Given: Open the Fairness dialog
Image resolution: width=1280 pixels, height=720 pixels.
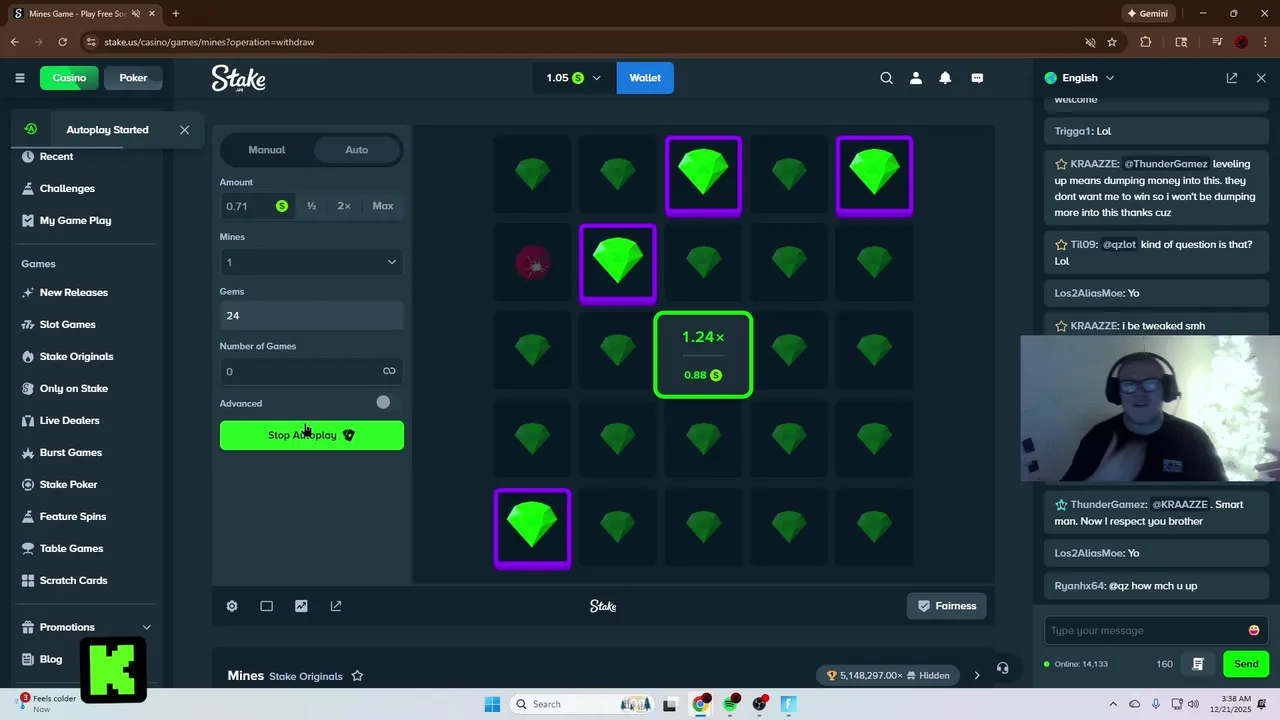Looking at the screenshot, I should point(947,606).
